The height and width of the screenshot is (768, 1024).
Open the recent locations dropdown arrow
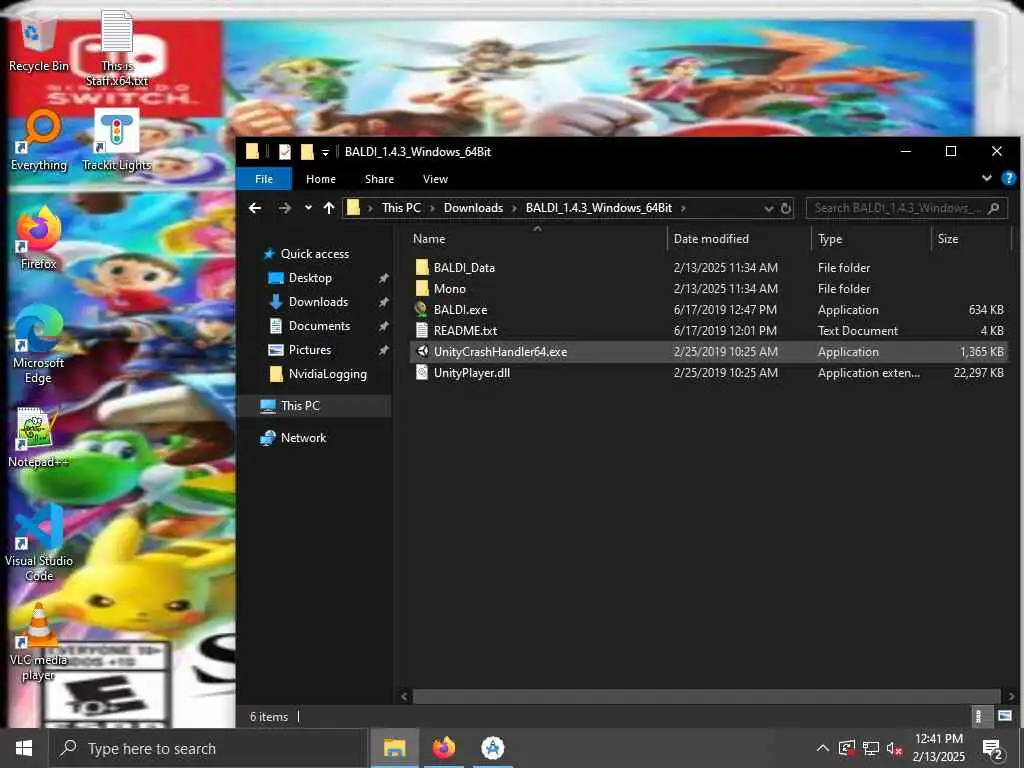pyautogui.click(x=308, y=208)
